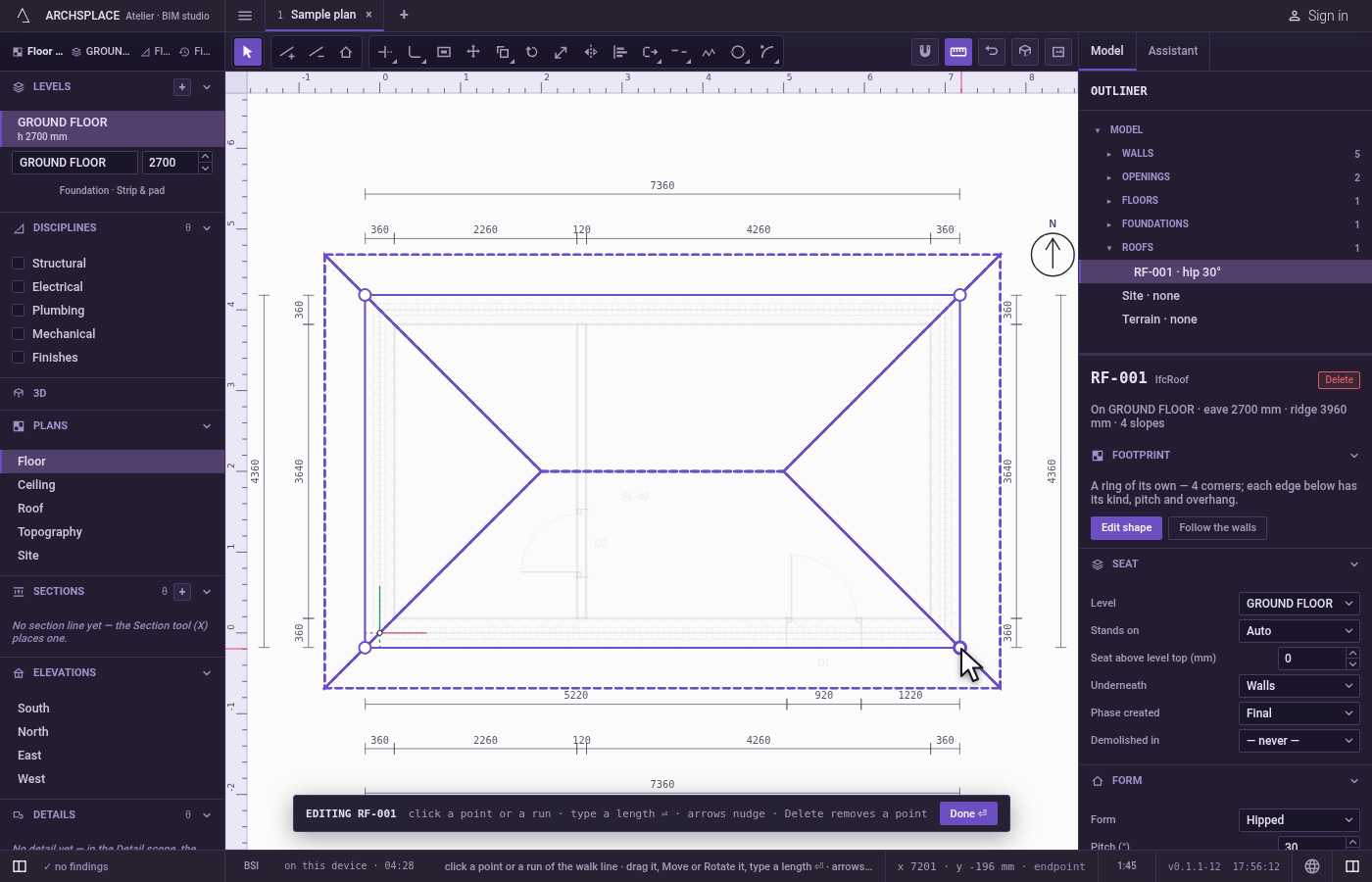Click the Undo arrow button
This screenshot has width=1372, height=882.
[x=992, y=52]
